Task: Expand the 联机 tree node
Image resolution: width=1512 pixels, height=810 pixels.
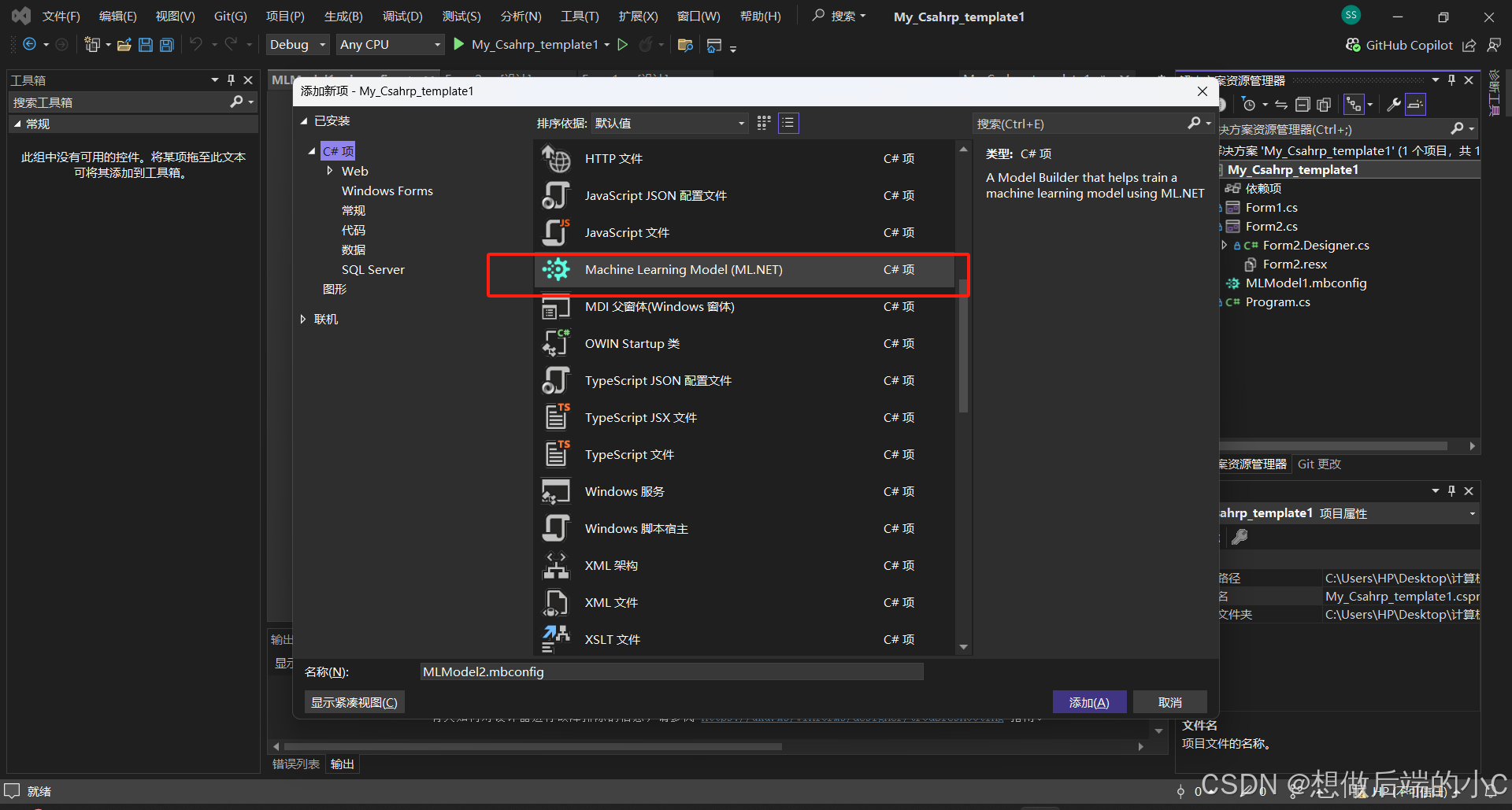Action: coord(303,319)
